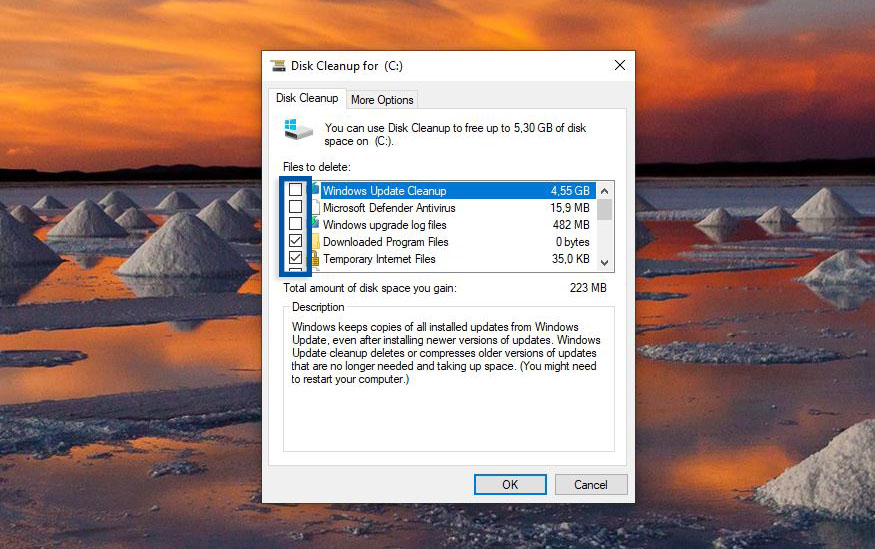
Task: Click the file list scrollbar thumb
Action: 604,210
